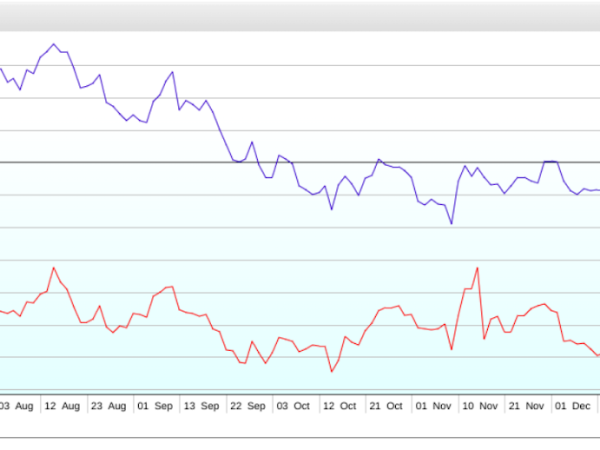Viewport: 600px width, 450px height.
Task: Select the blue line's lowest dip in November
Action: coord(451,224)
